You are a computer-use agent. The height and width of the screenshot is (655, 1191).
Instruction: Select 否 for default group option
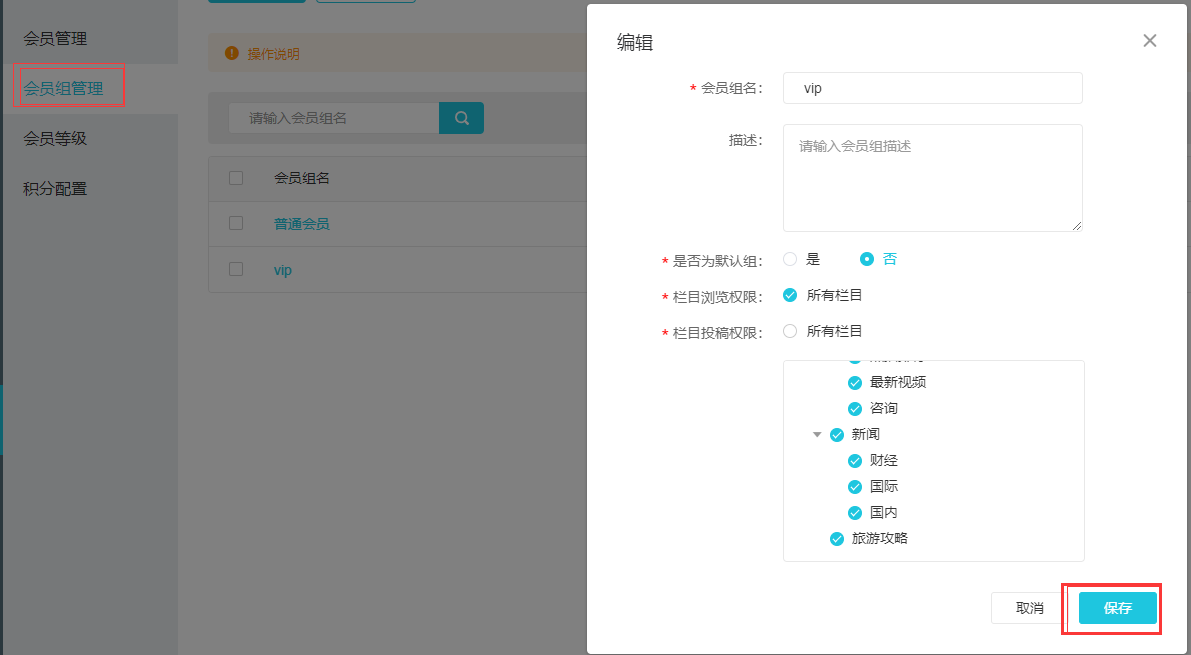point(867,259)
